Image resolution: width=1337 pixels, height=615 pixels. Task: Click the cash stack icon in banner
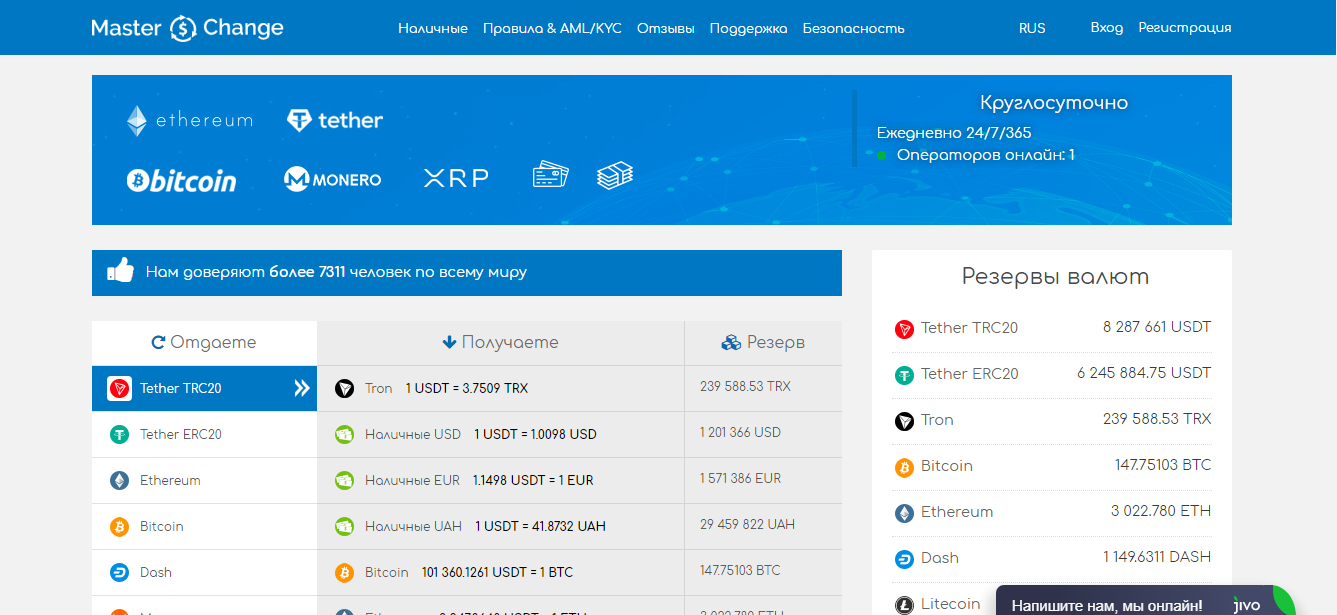615,177
